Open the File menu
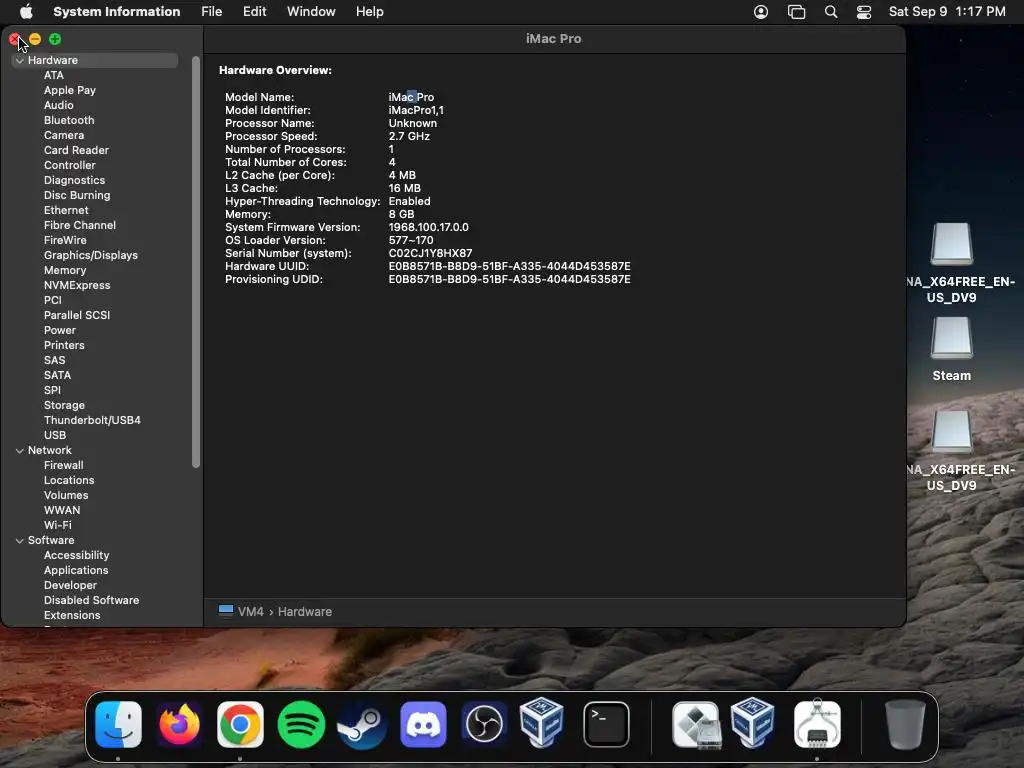This screenshot has height=768, width=1024. 212,12
